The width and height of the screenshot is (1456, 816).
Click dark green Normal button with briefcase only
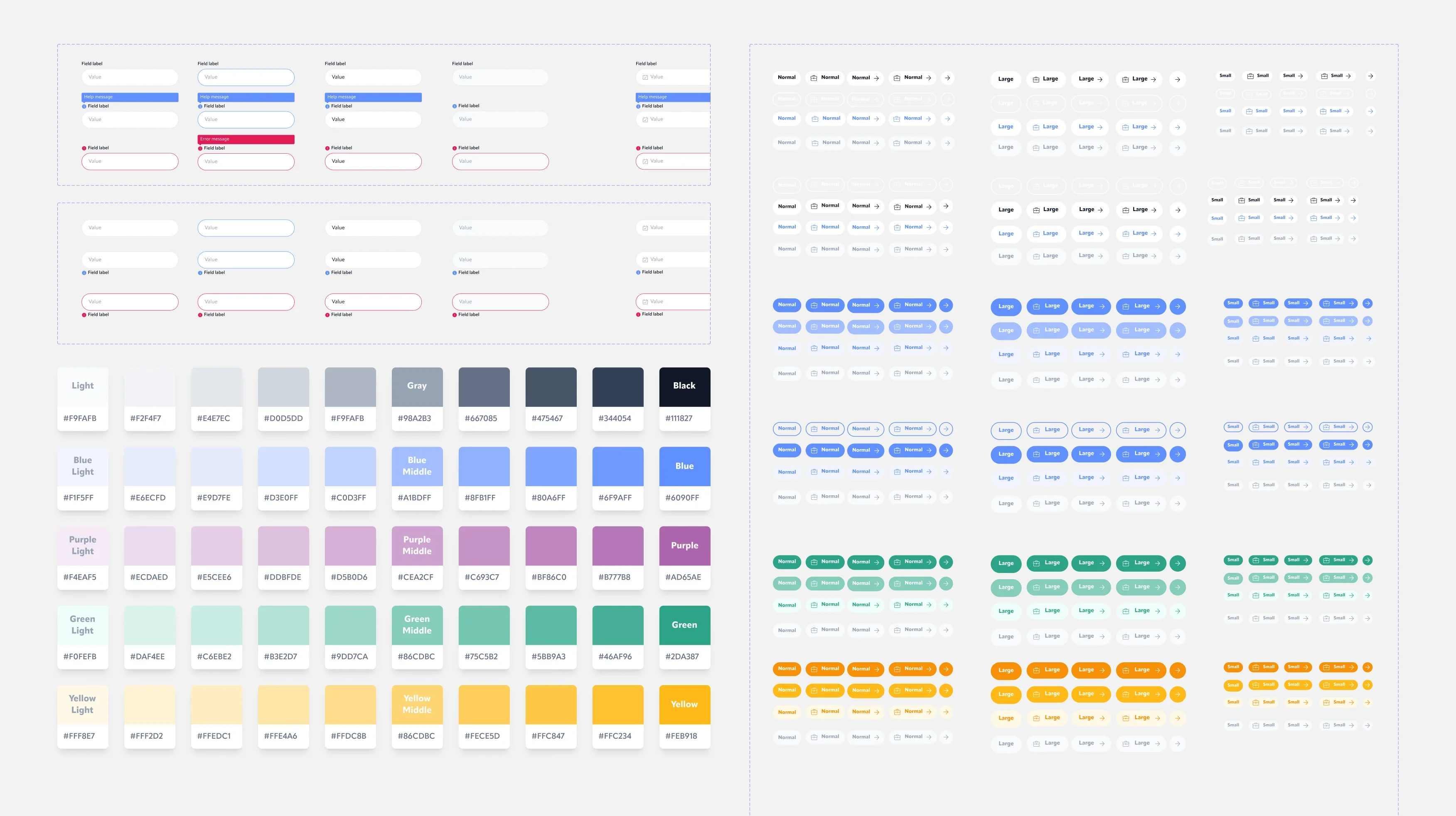[x=825, y=562]
